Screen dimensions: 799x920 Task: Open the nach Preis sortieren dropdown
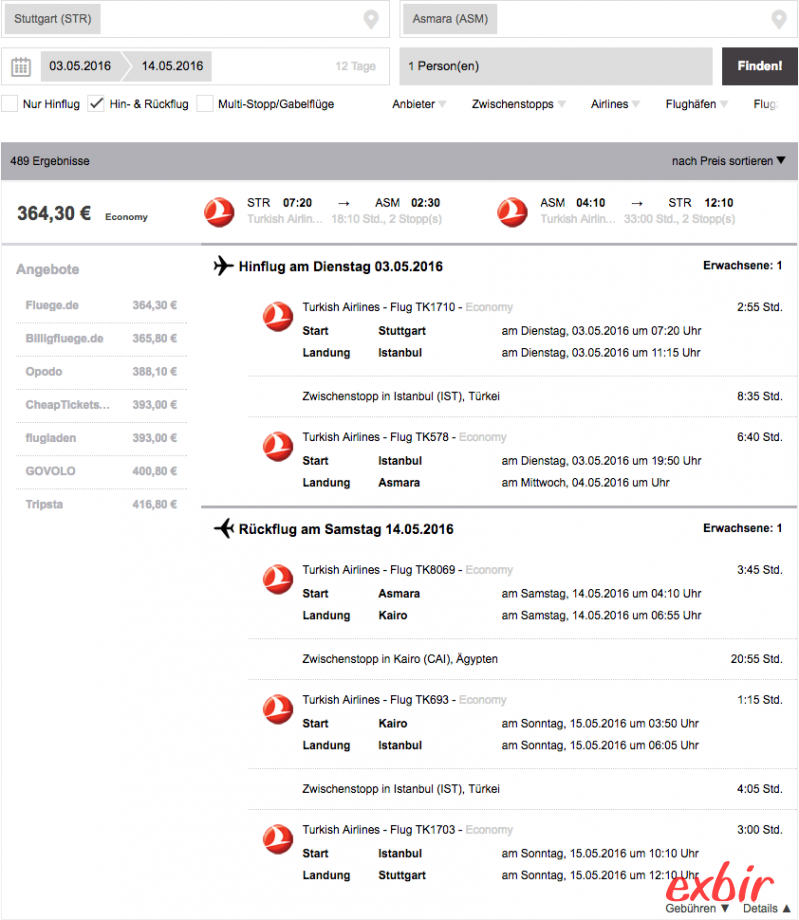(728, 161)
